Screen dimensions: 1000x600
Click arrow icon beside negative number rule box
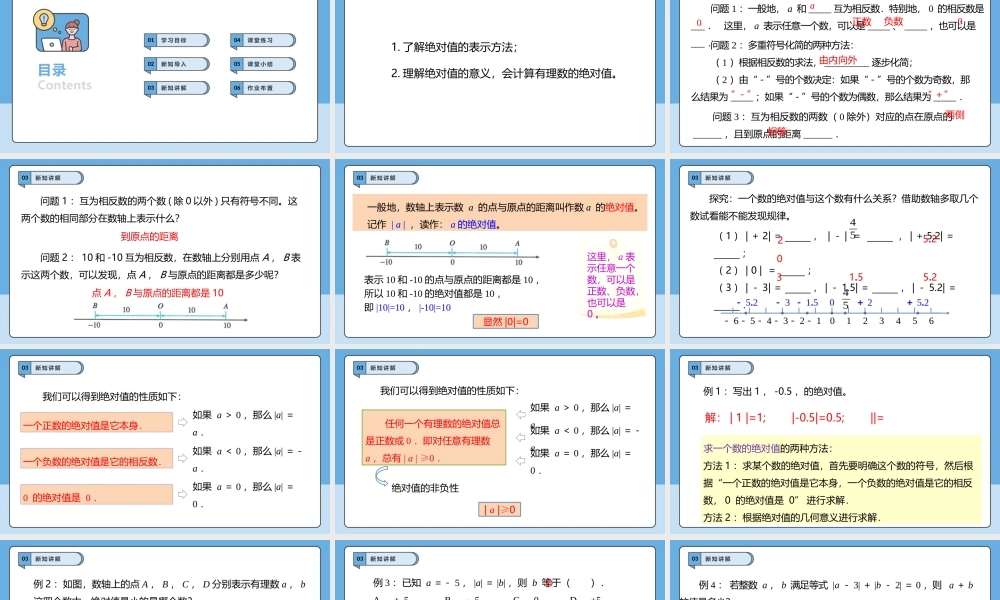pyautogui.click(x=182, y=458)
